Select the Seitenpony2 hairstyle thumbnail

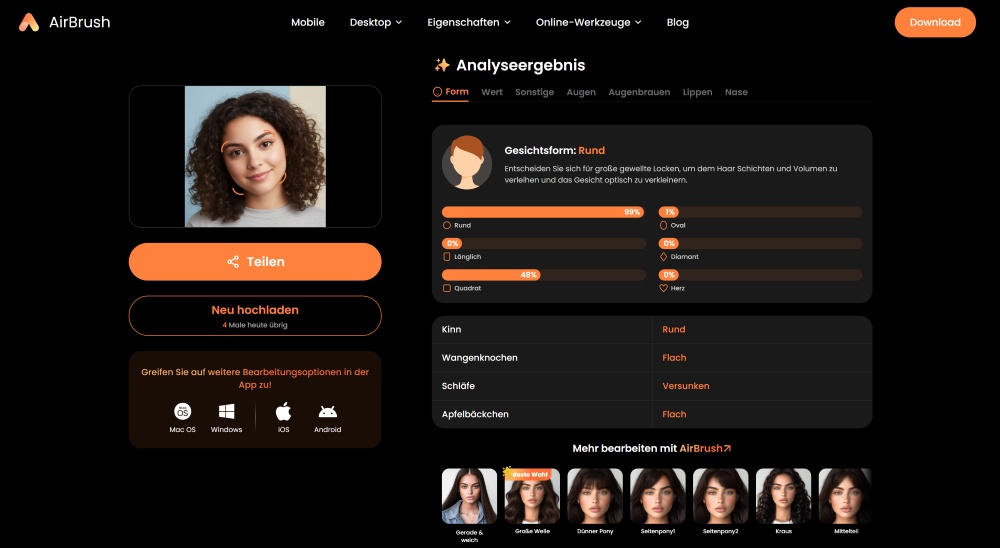tap(721, 496)
